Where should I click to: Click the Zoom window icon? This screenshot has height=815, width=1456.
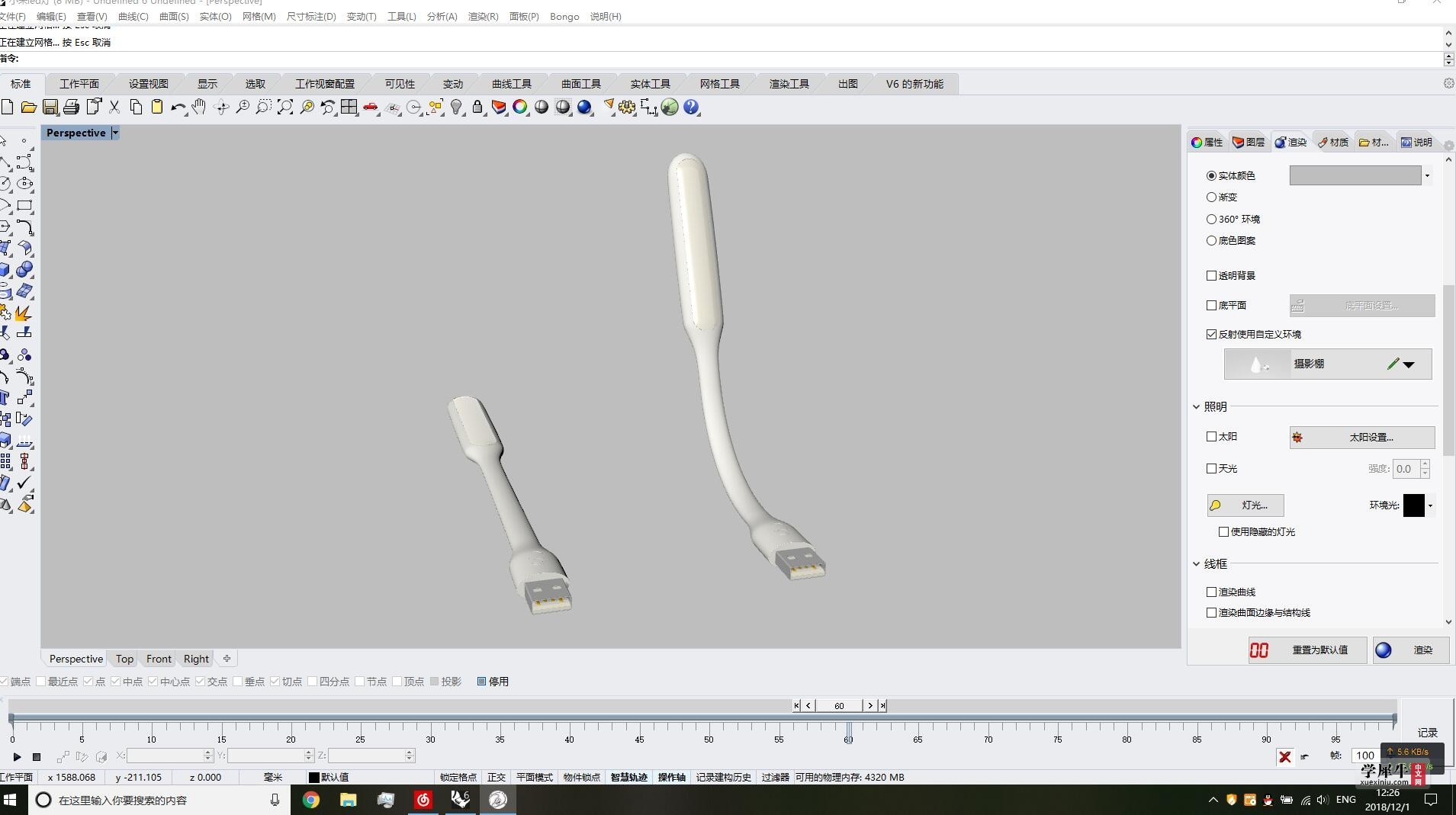tap(264, 107)
